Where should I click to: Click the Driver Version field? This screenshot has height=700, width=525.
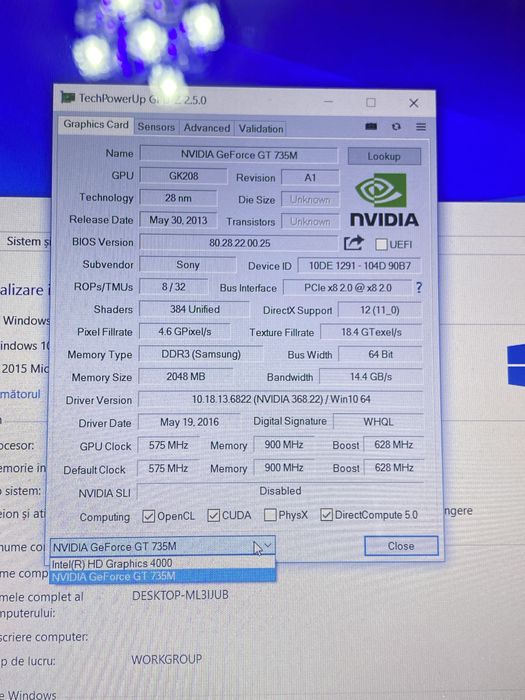click(281, 399)
